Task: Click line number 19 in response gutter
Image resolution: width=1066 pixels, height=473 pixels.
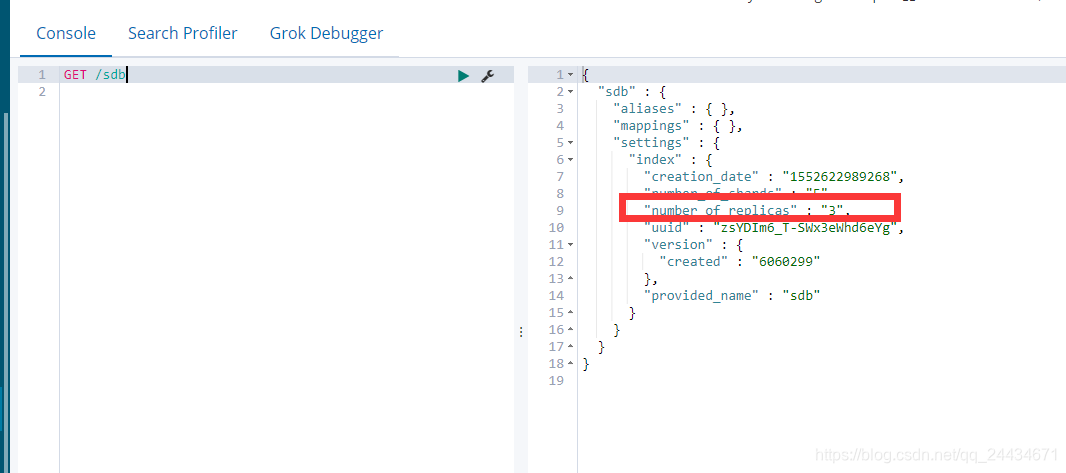Action: [x=556, y=381]
